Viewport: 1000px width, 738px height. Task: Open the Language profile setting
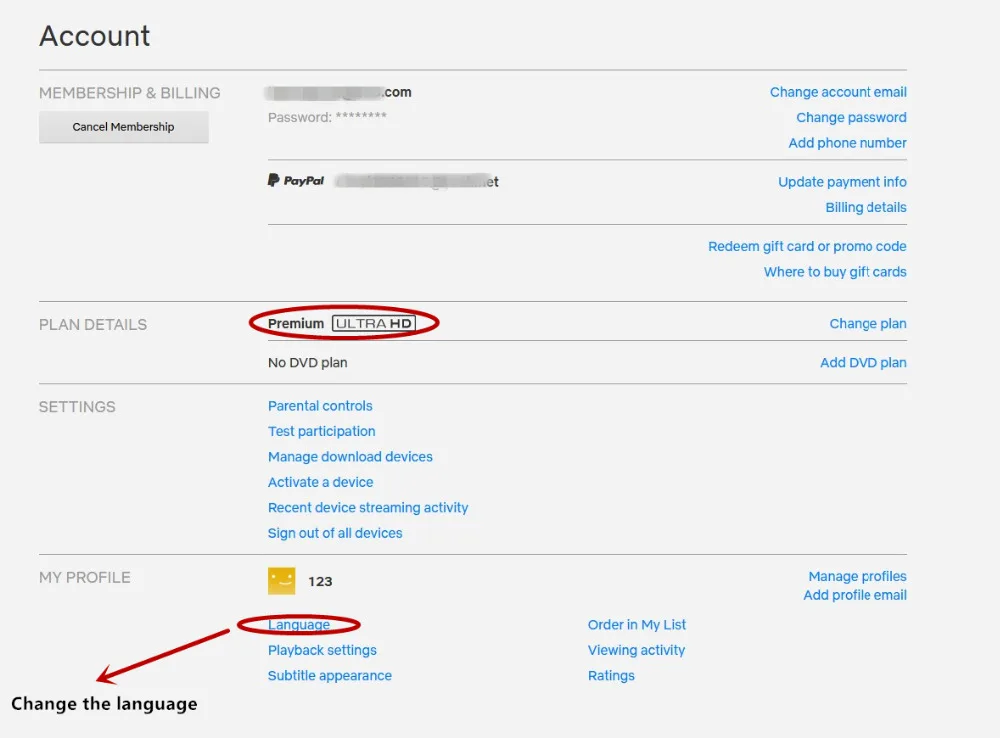tap(299, 625)
